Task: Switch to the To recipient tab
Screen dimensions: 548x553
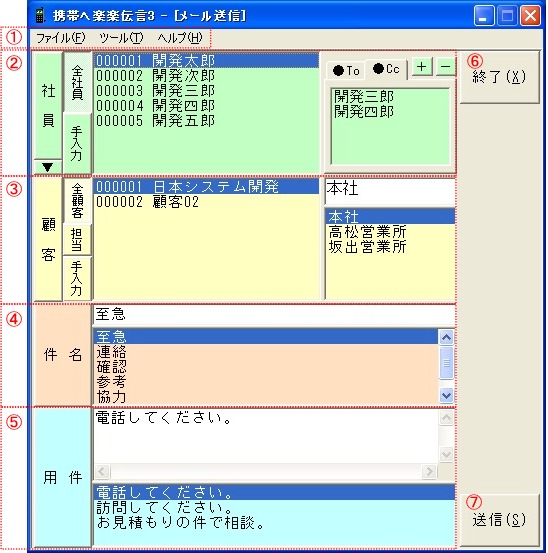Action: click(x=346, y=71)
